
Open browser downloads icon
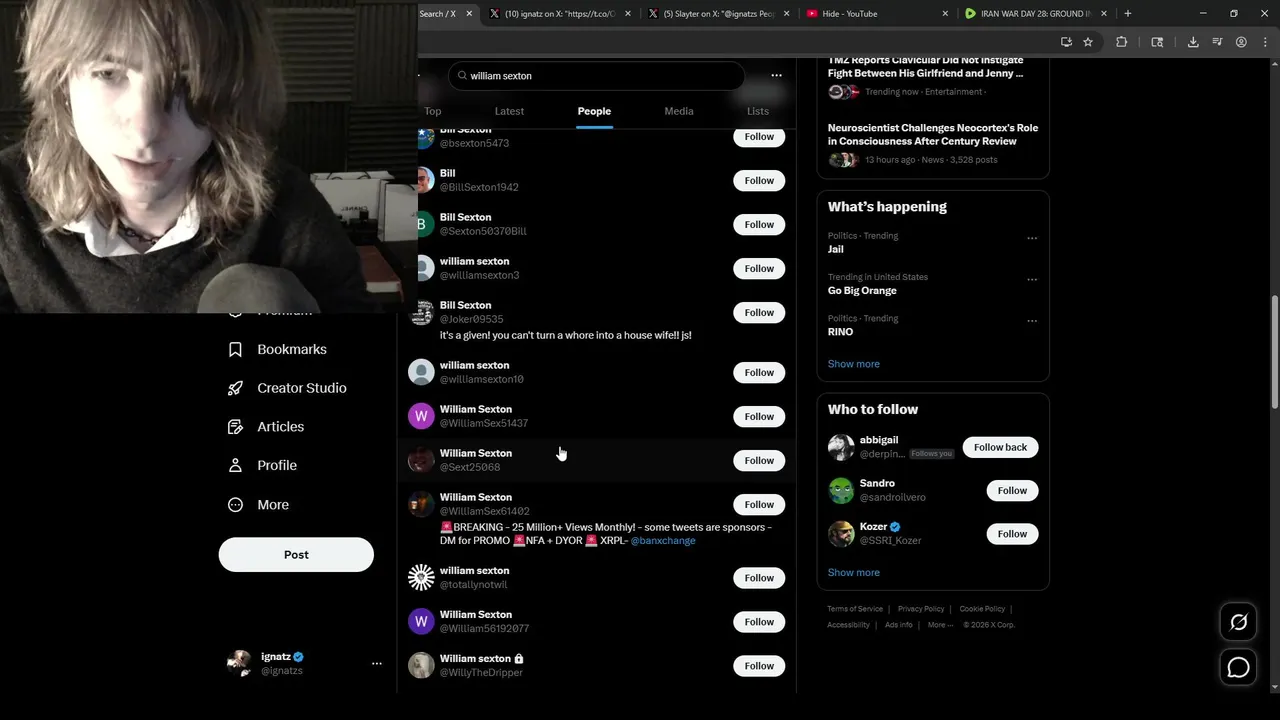[x=1193, y=42]
